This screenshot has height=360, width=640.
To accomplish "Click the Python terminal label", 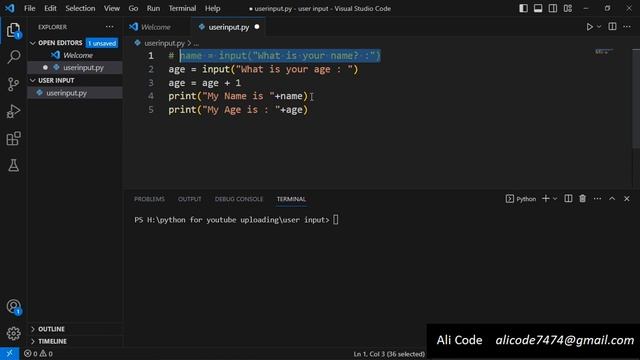I will click(521, 199).
